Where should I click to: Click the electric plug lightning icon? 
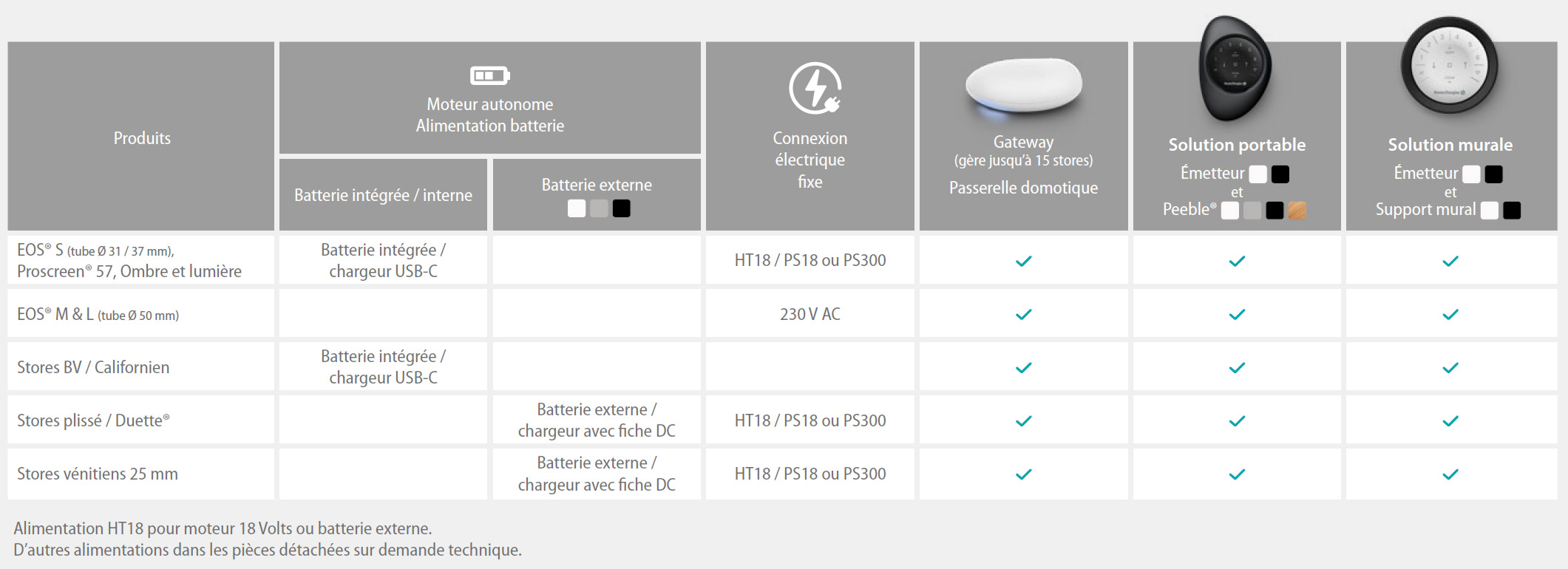coord(815,88)
